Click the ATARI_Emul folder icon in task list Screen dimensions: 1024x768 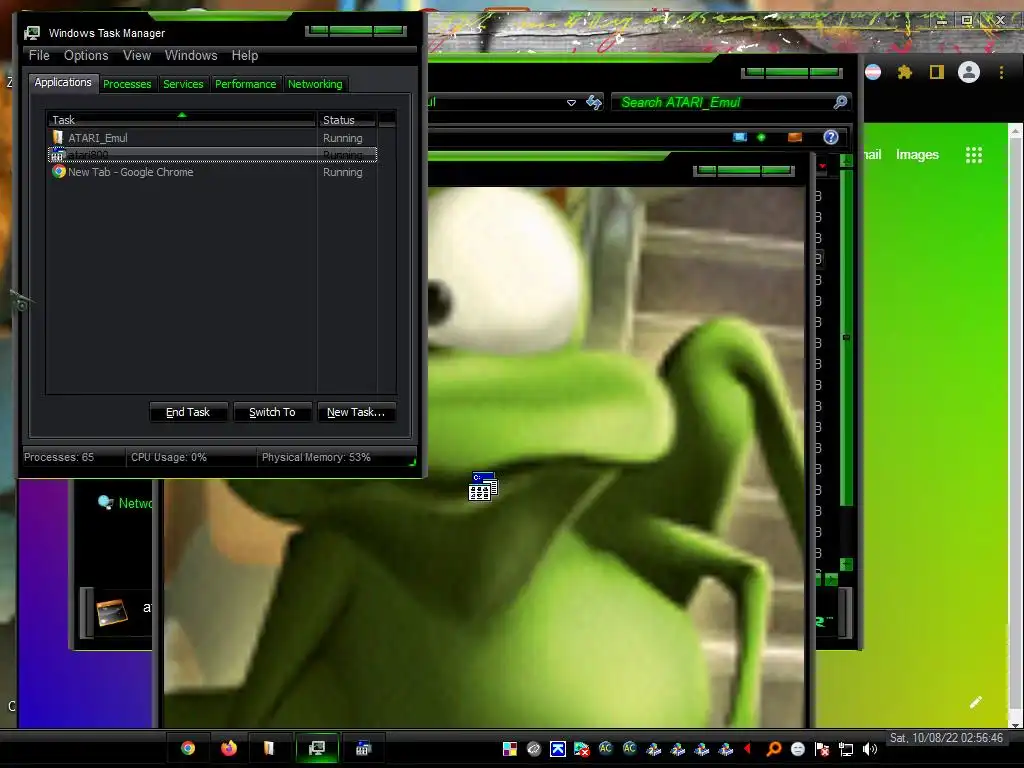(x=58, y=137)
